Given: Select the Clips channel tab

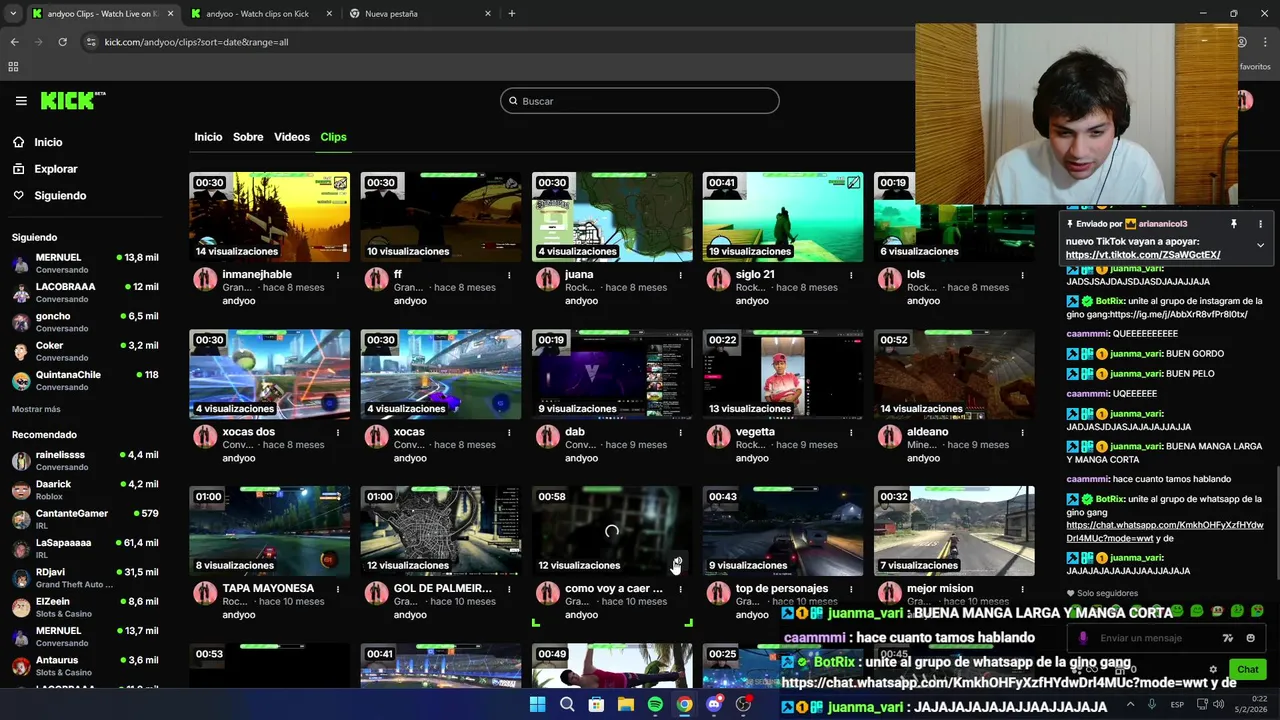Looking at the screenshot, I should point(333,137).
